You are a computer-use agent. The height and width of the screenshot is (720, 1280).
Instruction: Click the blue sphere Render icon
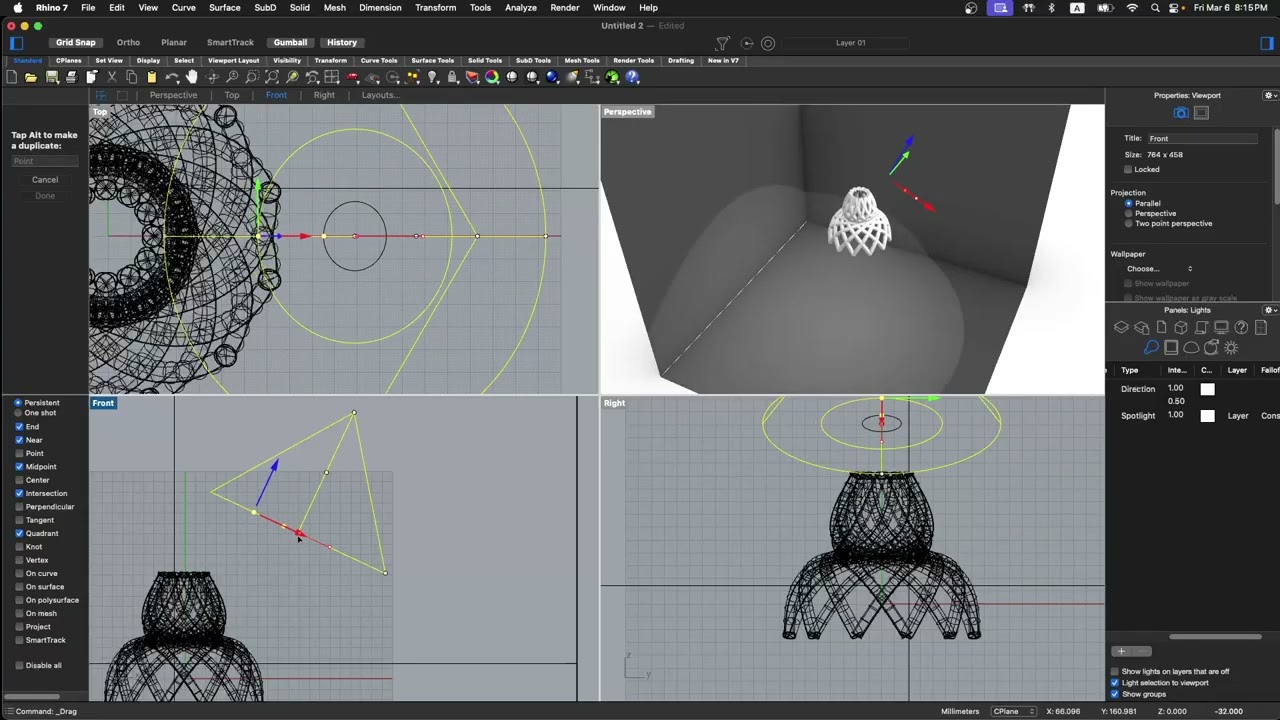552,77
